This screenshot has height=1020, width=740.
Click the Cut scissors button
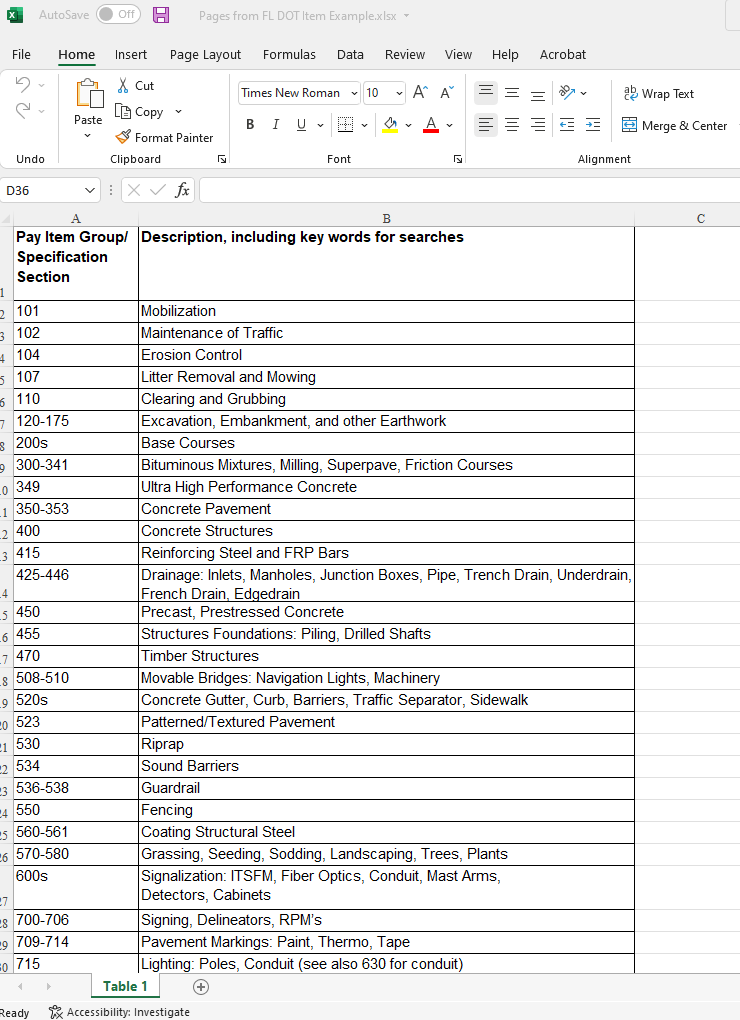pyautogui.click(x=135, y=86)
